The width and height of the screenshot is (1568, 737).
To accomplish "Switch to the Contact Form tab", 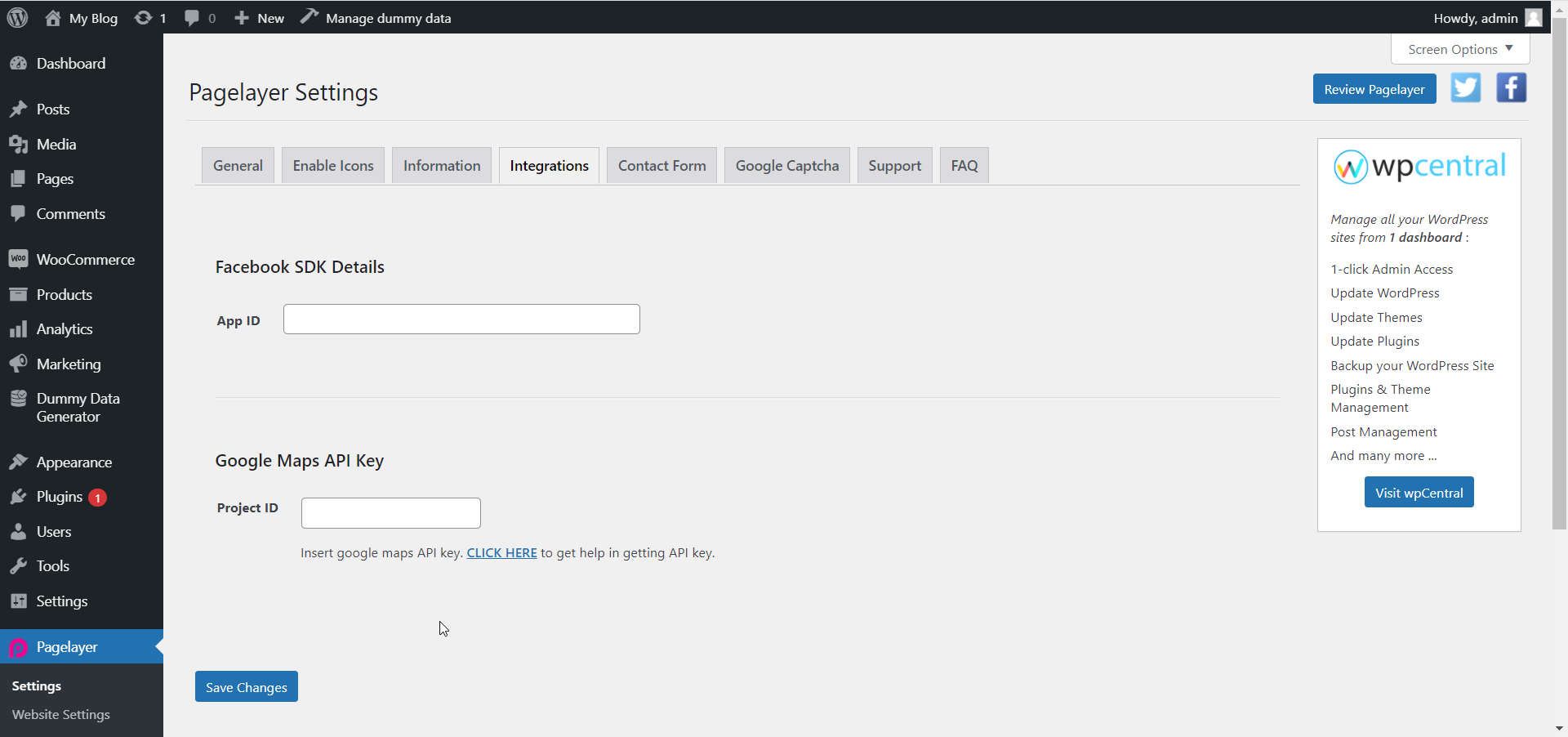I will (x=661, y=165).
